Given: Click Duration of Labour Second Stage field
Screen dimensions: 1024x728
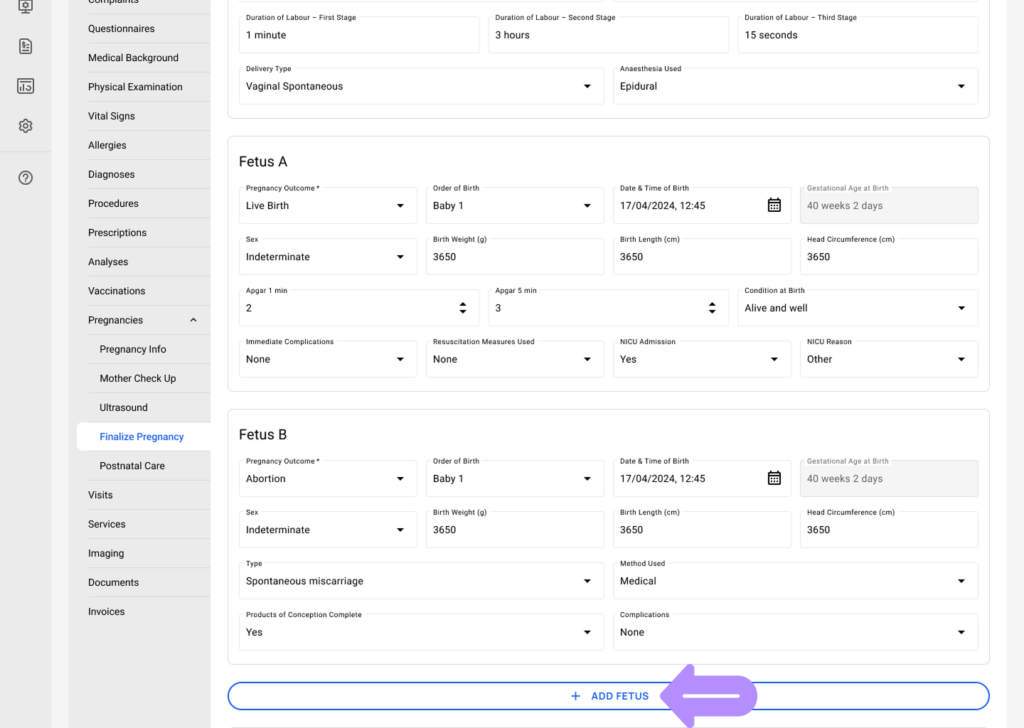Looking at the screenshot, I should pyautogui.click(x=607, y=35).
